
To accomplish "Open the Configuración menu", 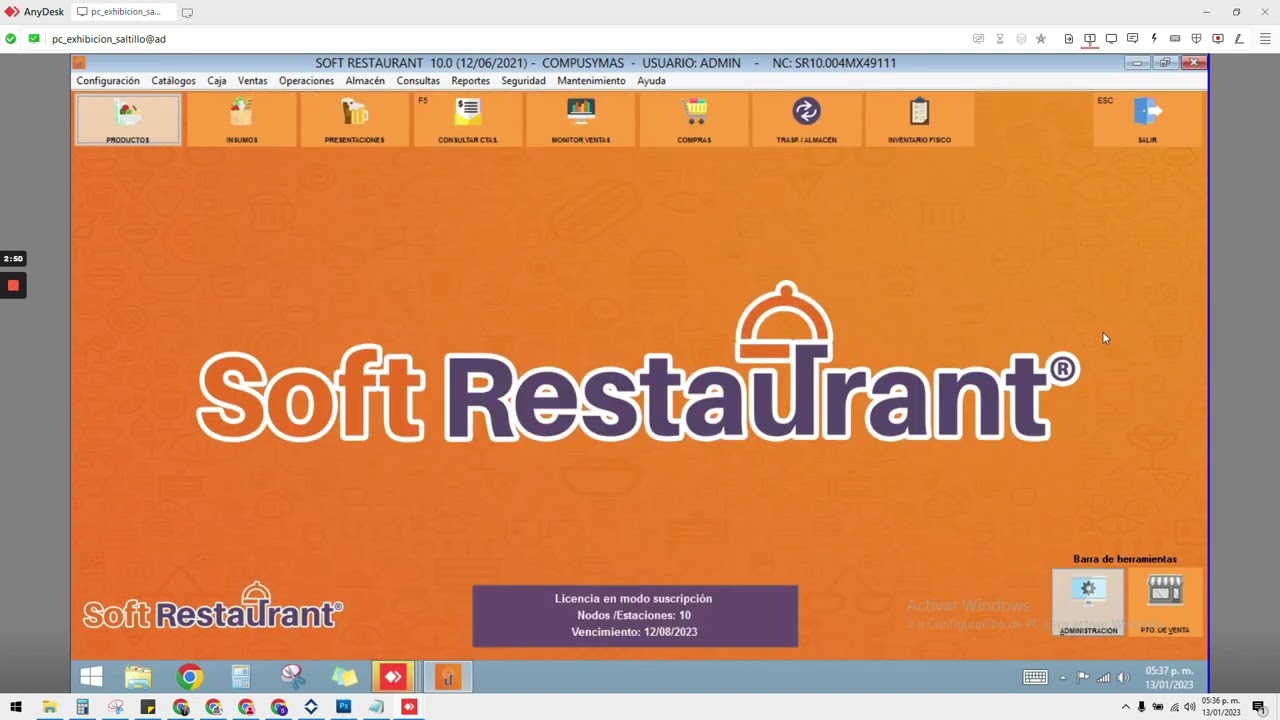I will (108, 81).
